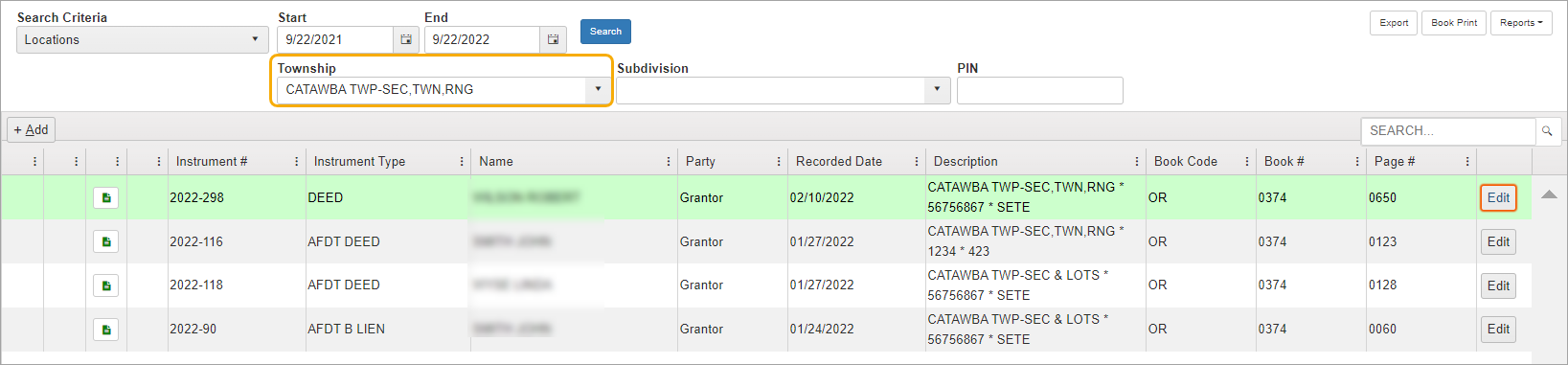Open document icon for instrument 2022-298
The width and height of the screenshot is (1568, 365).
point(106,197)
